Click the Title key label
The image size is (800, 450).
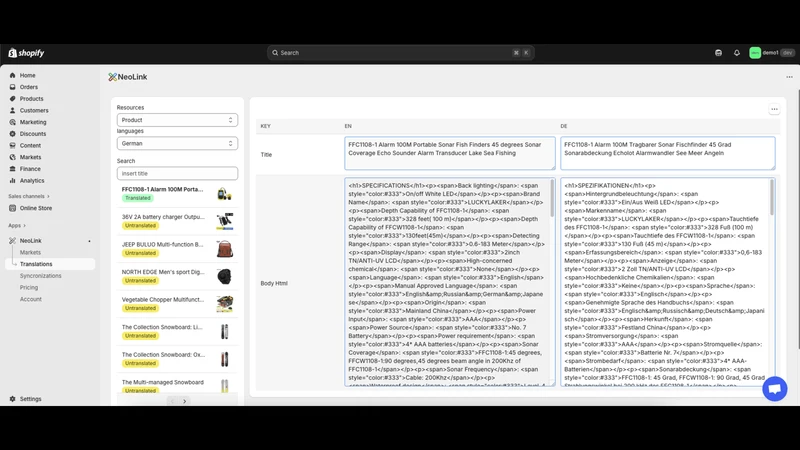click(x=266, y=155)
